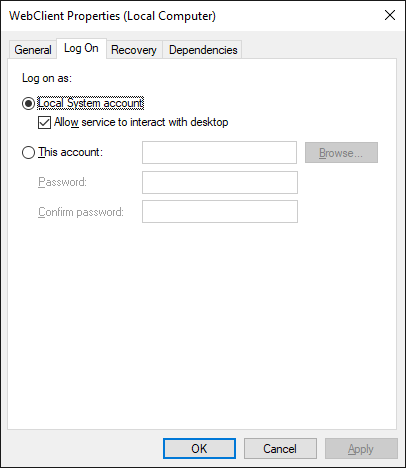Click the 'Log on as:' heading label
406x468 pixels.
47,78
